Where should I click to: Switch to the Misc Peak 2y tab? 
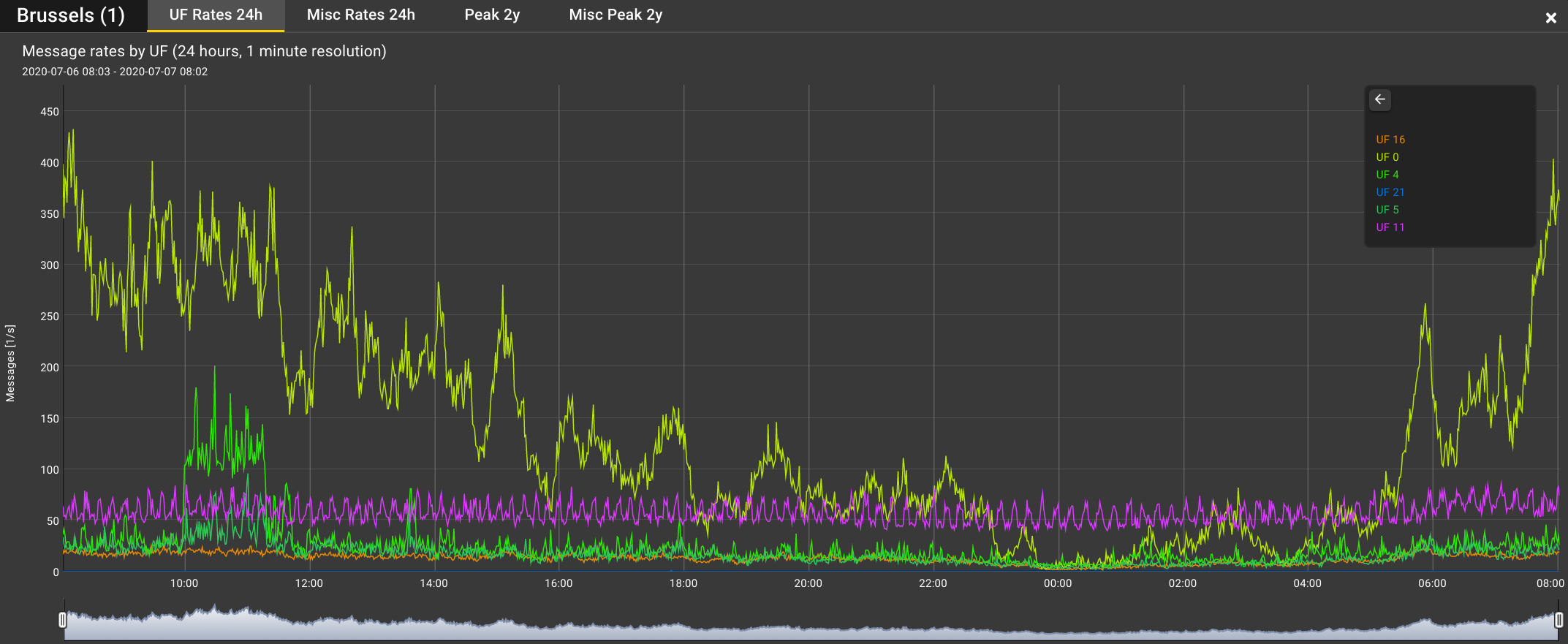click(x=616, y=15)
